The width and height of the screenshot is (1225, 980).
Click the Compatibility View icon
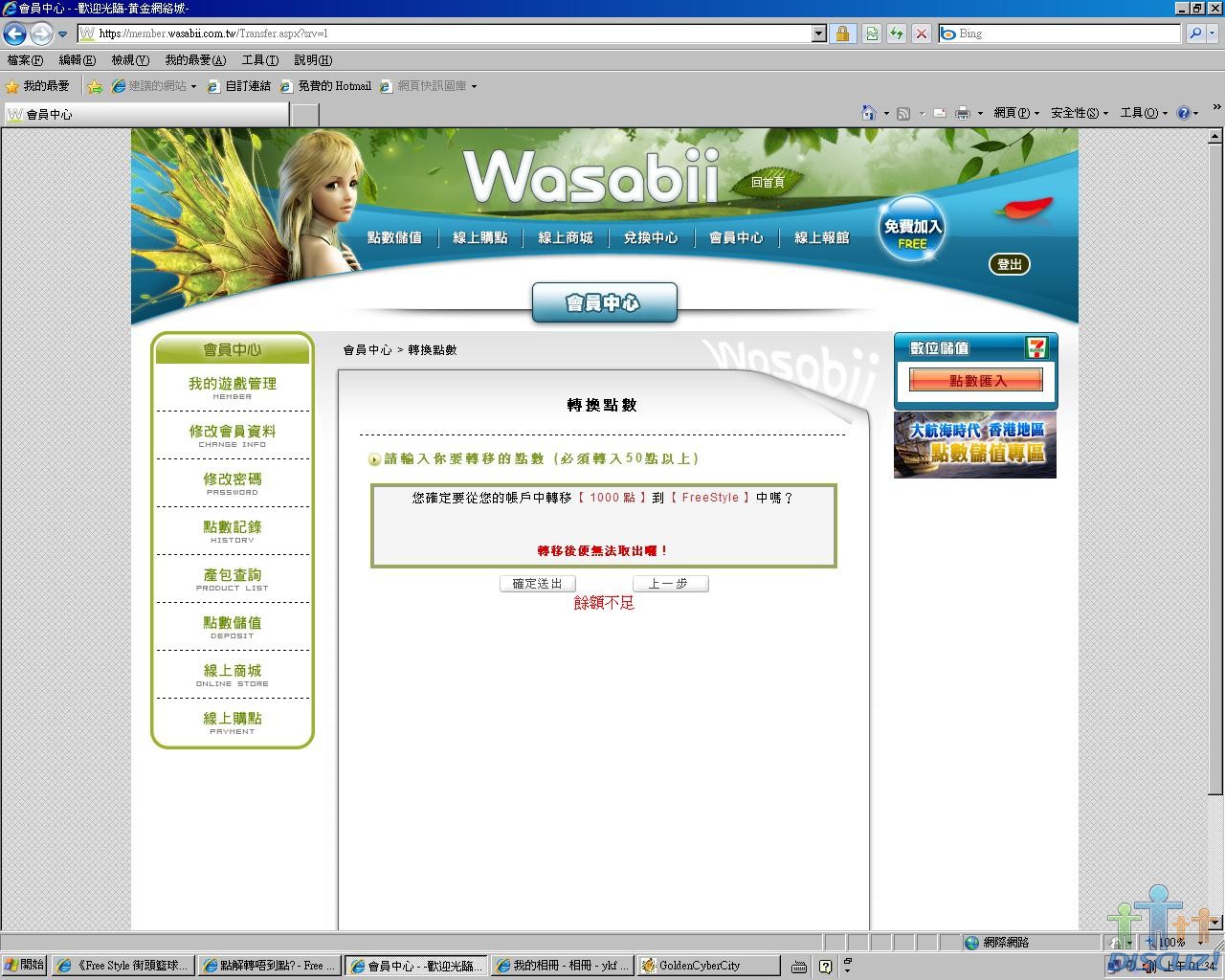tap(872, 33)
